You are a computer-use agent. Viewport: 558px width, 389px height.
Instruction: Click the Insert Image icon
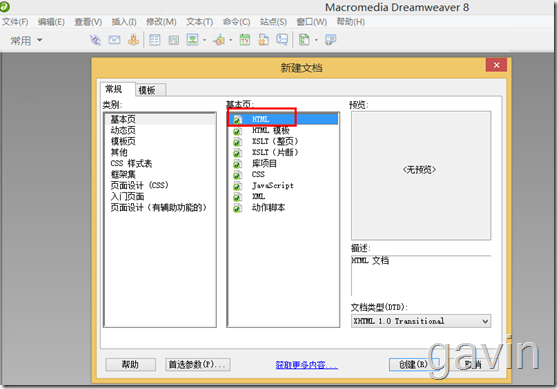[x=193, y=40]
